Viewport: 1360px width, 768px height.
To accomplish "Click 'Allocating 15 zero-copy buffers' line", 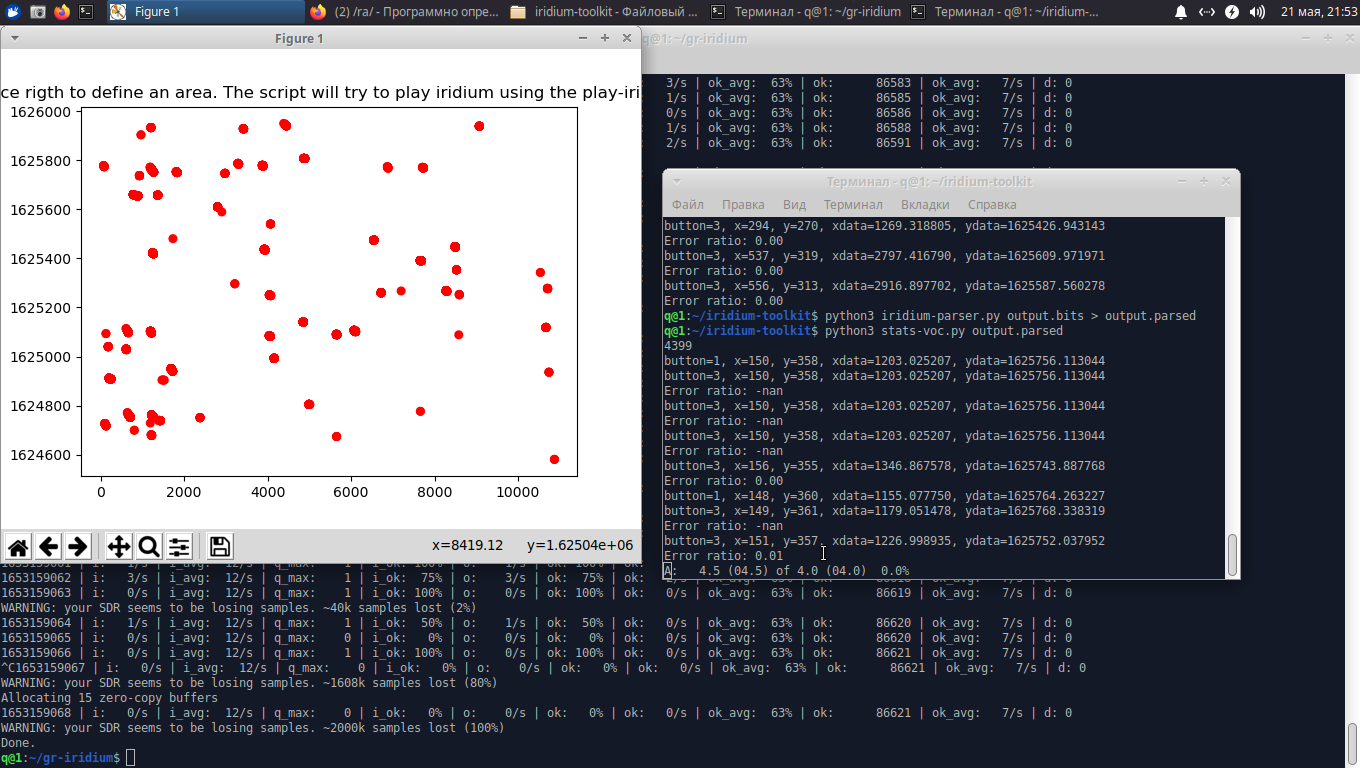I will [109, 698].
